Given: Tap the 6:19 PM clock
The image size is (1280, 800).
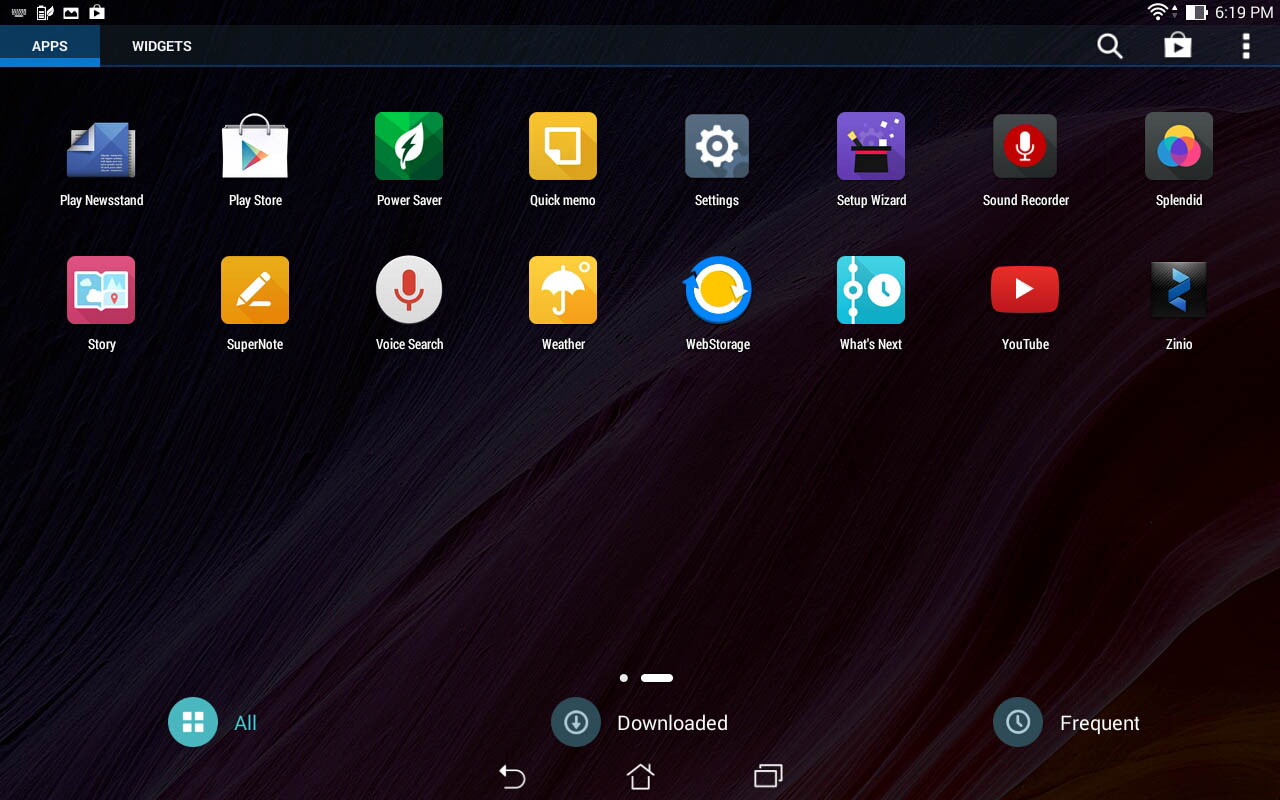Looking at the screenshot, I should pos(1244,13).
